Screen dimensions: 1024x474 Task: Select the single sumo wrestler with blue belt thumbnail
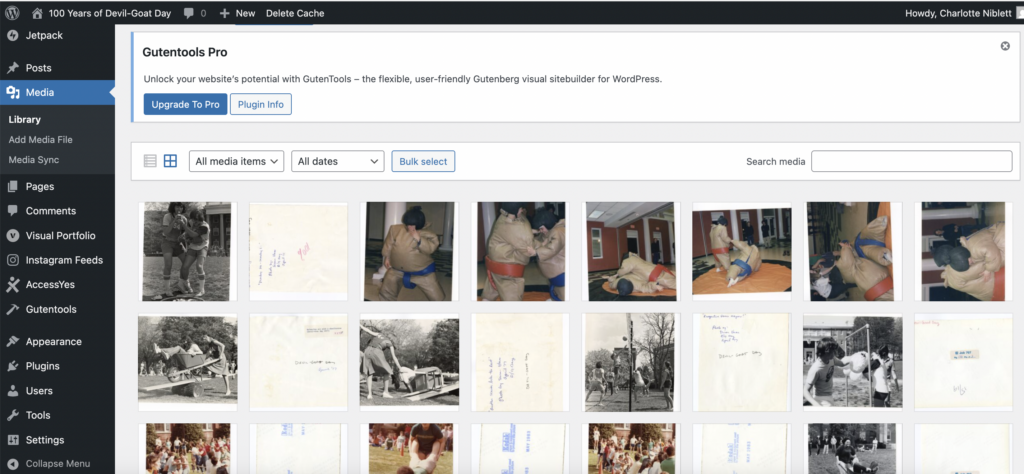click(409, 251)
